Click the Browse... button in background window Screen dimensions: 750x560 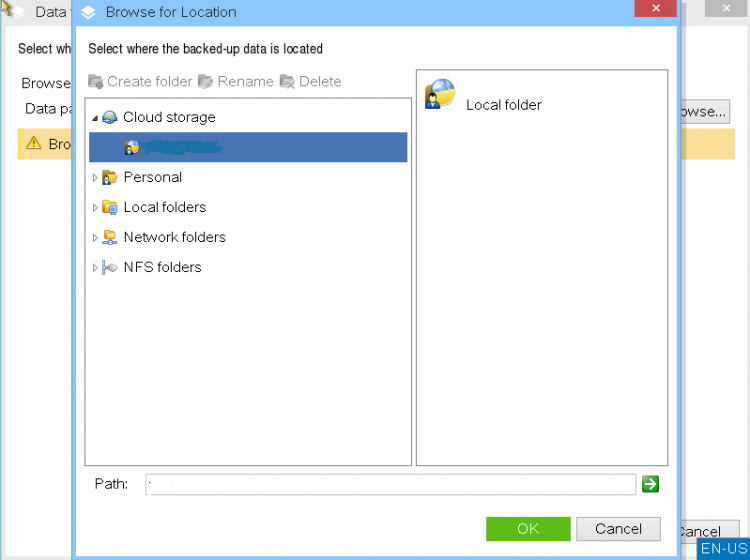(705, 112)
